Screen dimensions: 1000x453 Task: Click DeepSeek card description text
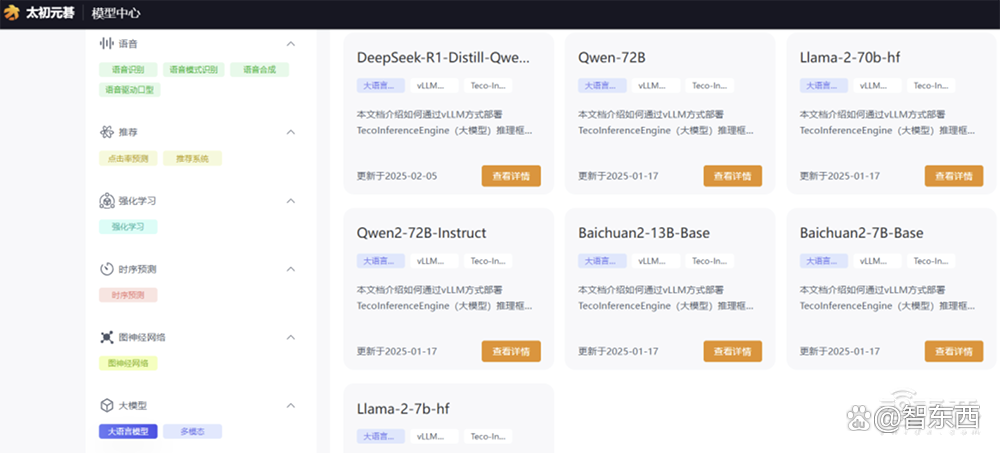pos(444,123)
